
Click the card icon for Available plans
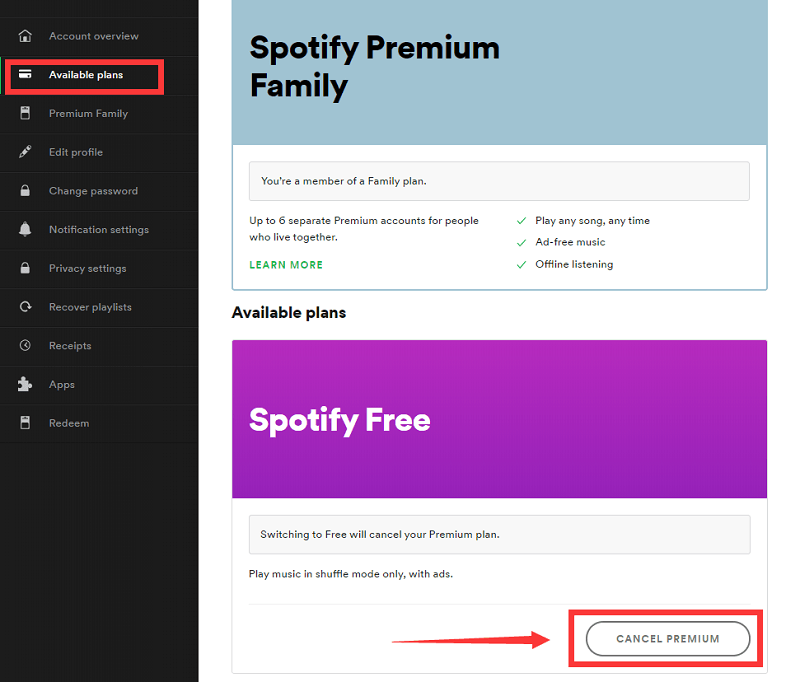(x=26, y=75)
